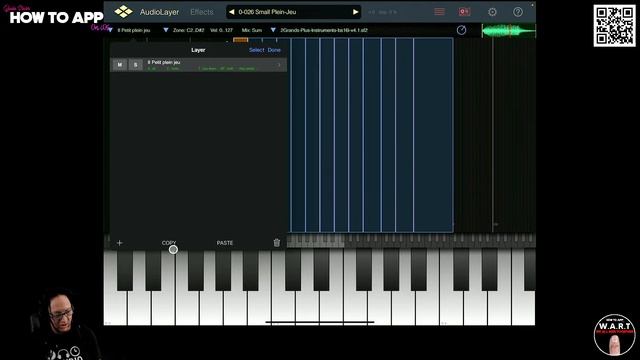Tap Done in the Layer panel
Image resolution: width=640 pixels, height=360 pixels.
[x=274, y=50]
